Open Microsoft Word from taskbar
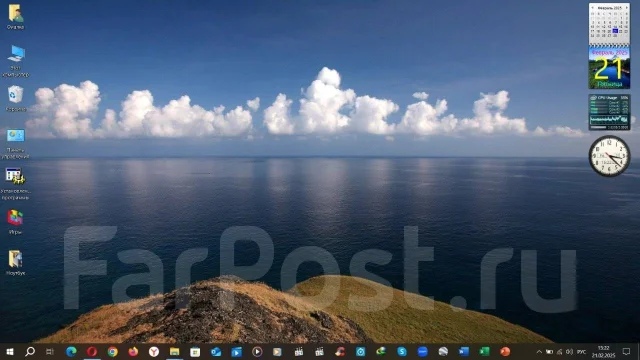640x360 pixels. tap(464, 351)
